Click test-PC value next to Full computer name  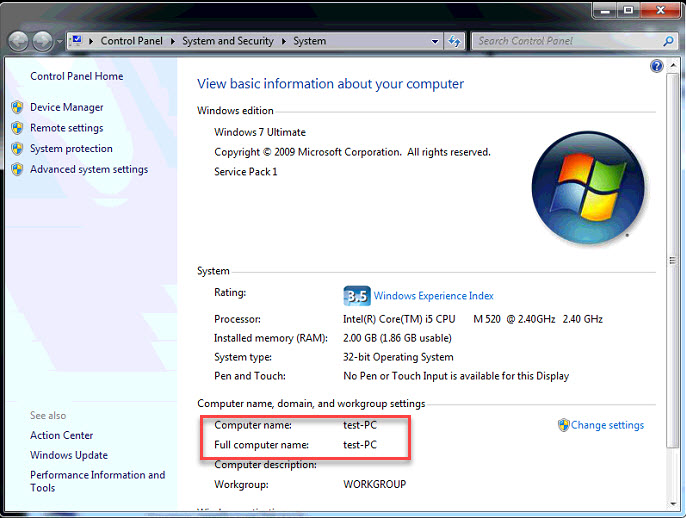tap(360, 445)
